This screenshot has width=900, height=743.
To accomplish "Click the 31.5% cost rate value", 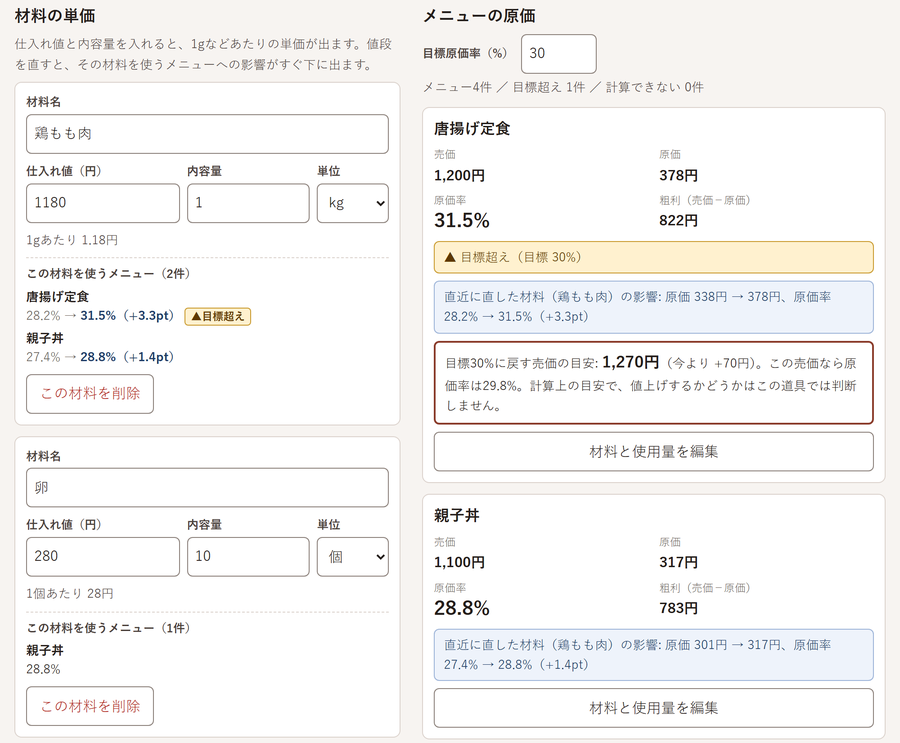I will 462,220.
